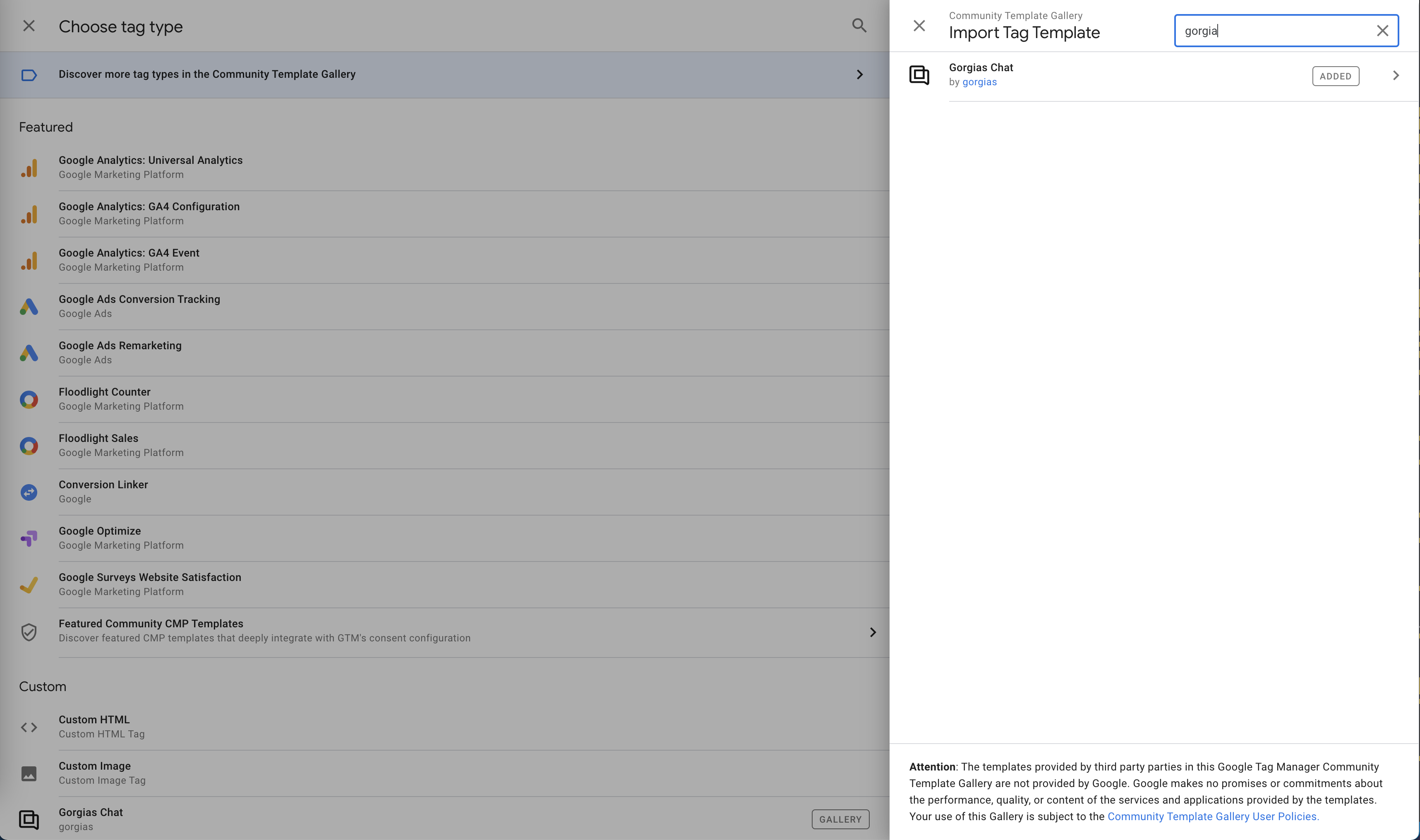The width and height of the screenshot is (1420, 840).
Task: Click Conversion Linker icon
Action: (x=29, y=492)
